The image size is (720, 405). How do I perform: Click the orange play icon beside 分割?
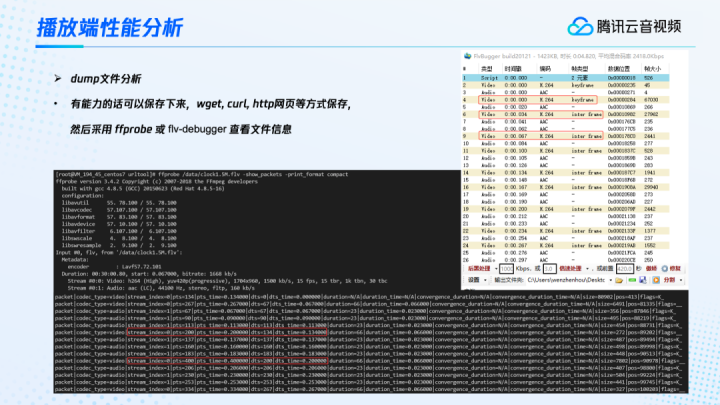656,280
